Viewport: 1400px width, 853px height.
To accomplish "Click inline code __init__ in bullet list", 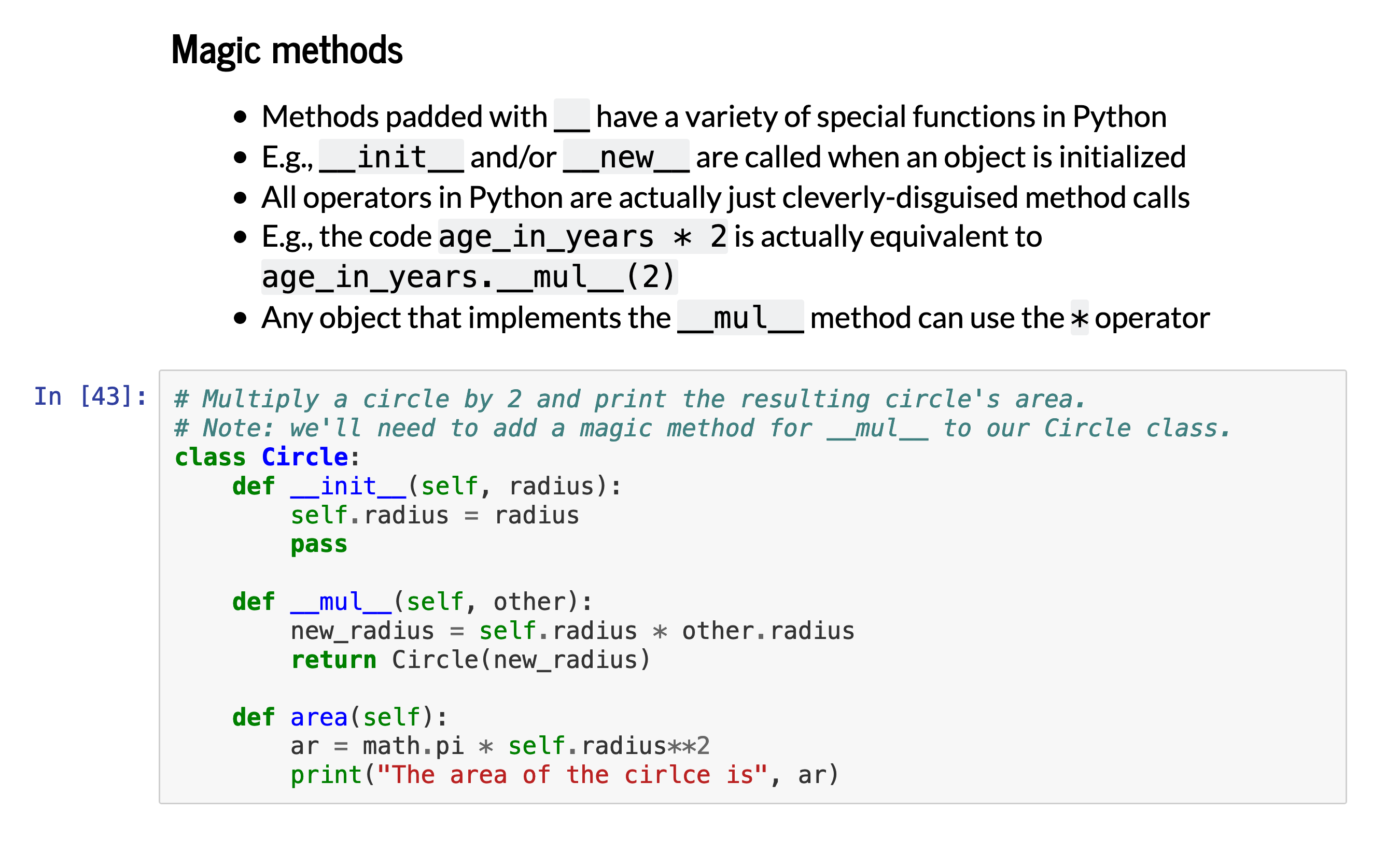I will [x=391, y=157].
